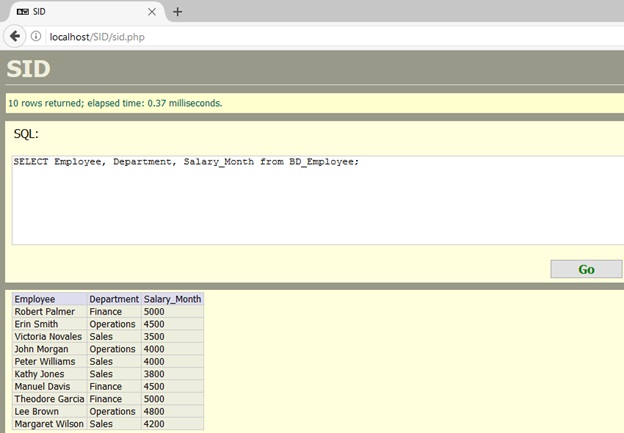This screenshot has height=433, width=624.
Task: Open a new tab with the plus button
Action: 177,12
